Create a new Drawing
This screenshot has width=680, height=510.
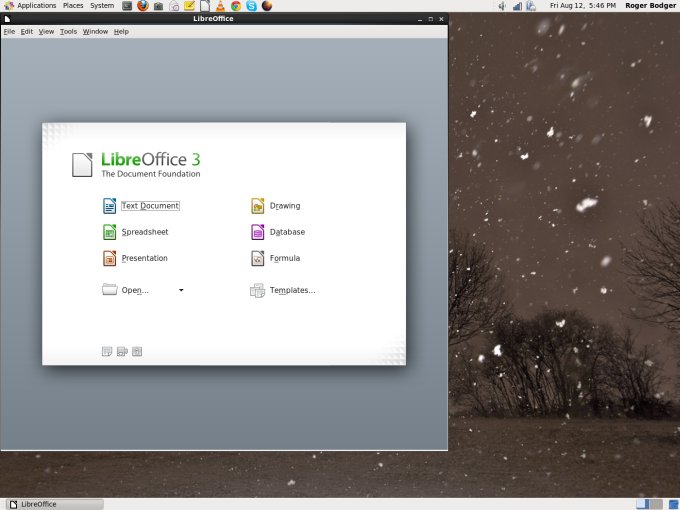tap(275, 206)
